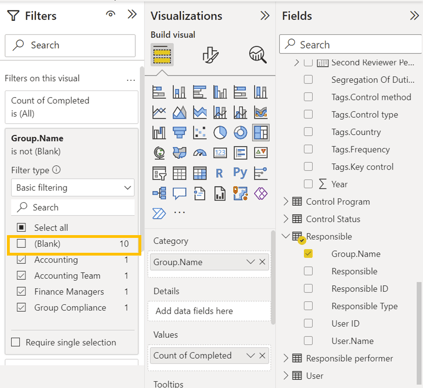Add an R script visual
Image resolution: width=423 pixels, height=388 pixels.
(219, 173)
